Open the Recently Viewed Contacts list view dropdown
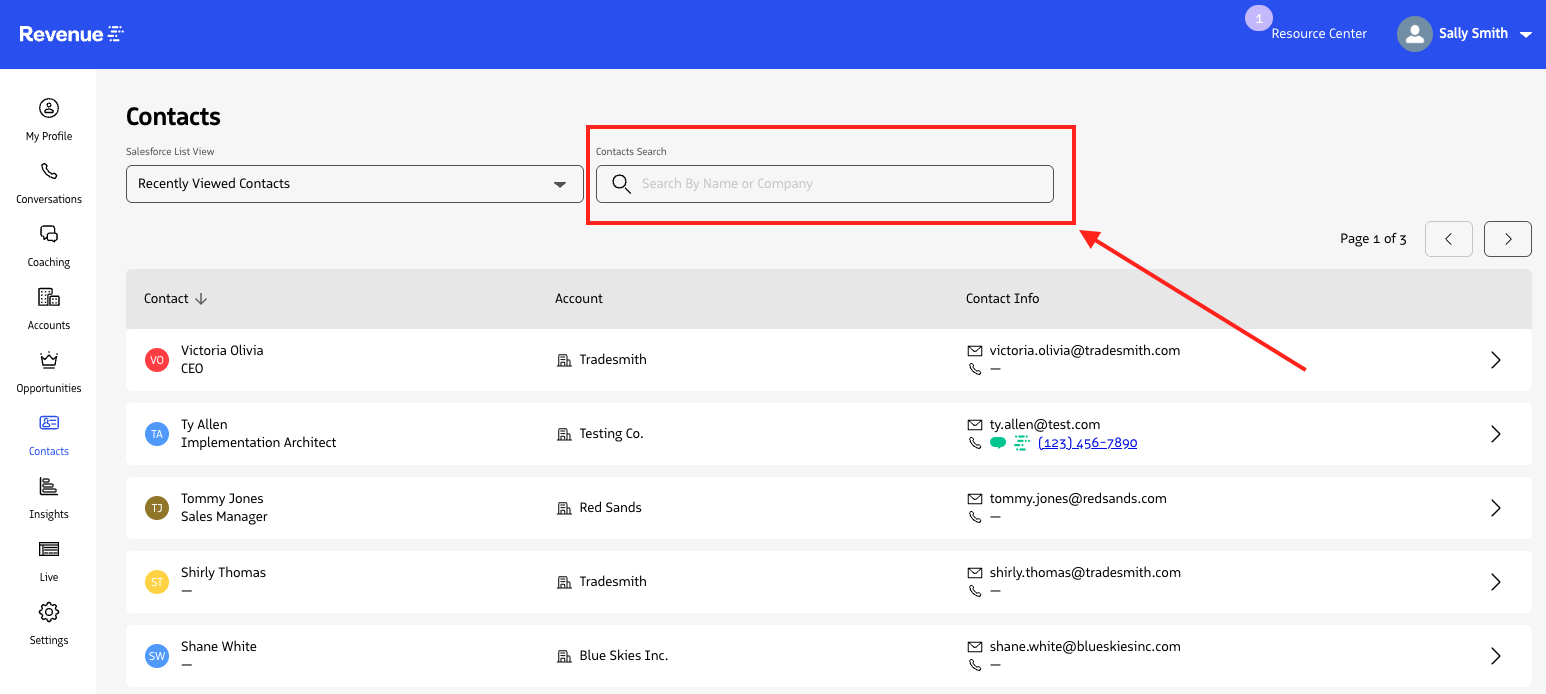Viewport: 1546px width, 694px height. pyautogui.click(x=354, y=184)
